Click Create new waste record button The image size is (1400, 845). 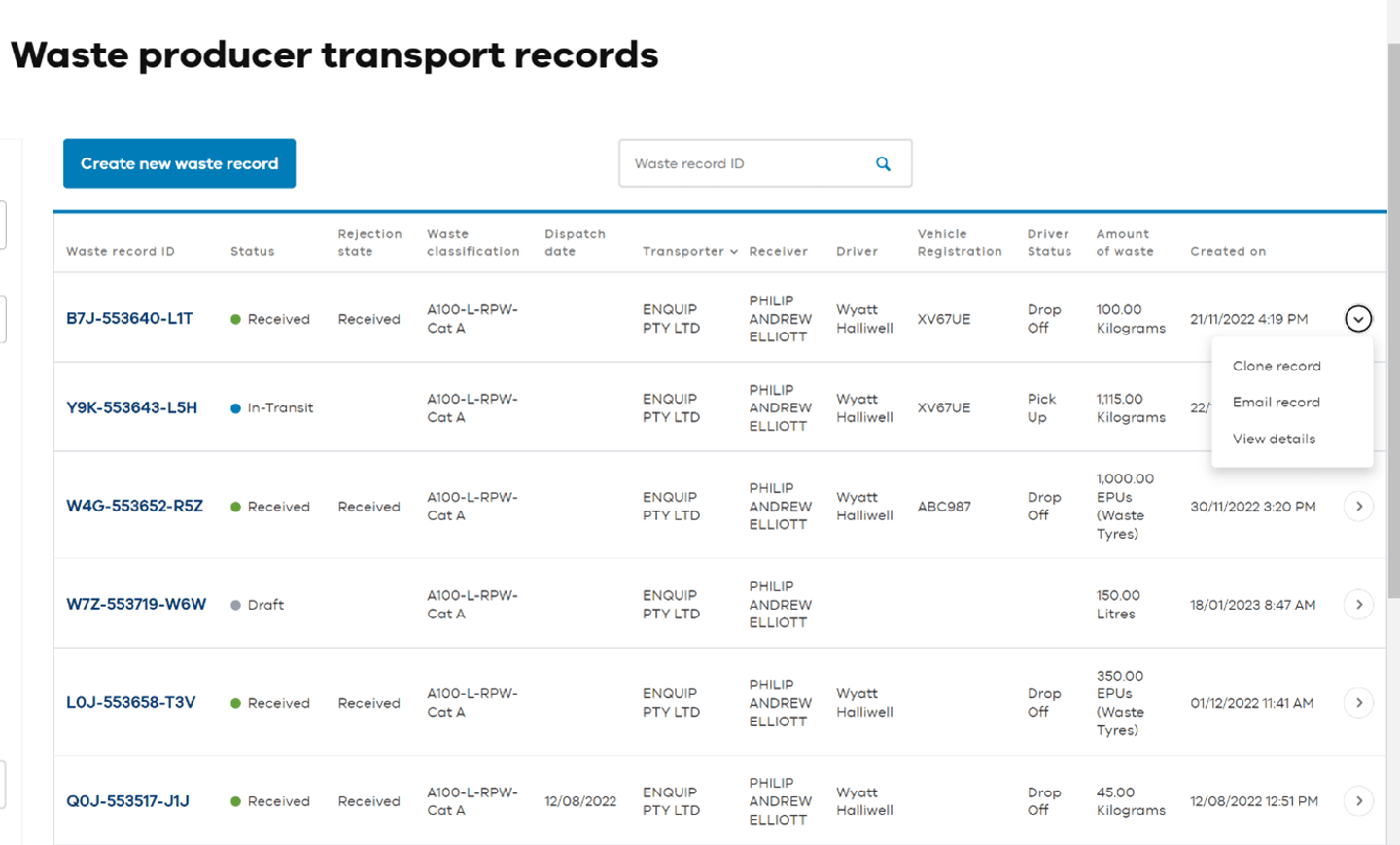[x=180, y=163]
